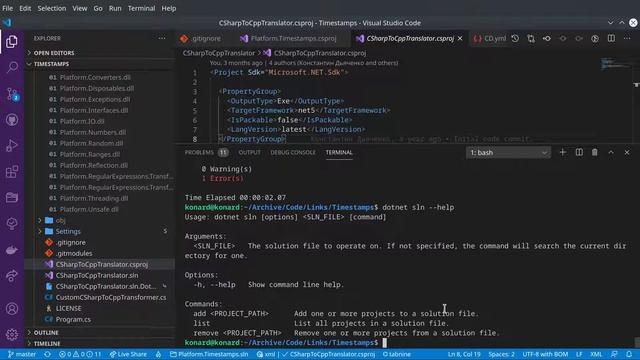Split the terminal panel
Image resolution: width=640 pixels, height=360 pixels.
coord(579,152)
